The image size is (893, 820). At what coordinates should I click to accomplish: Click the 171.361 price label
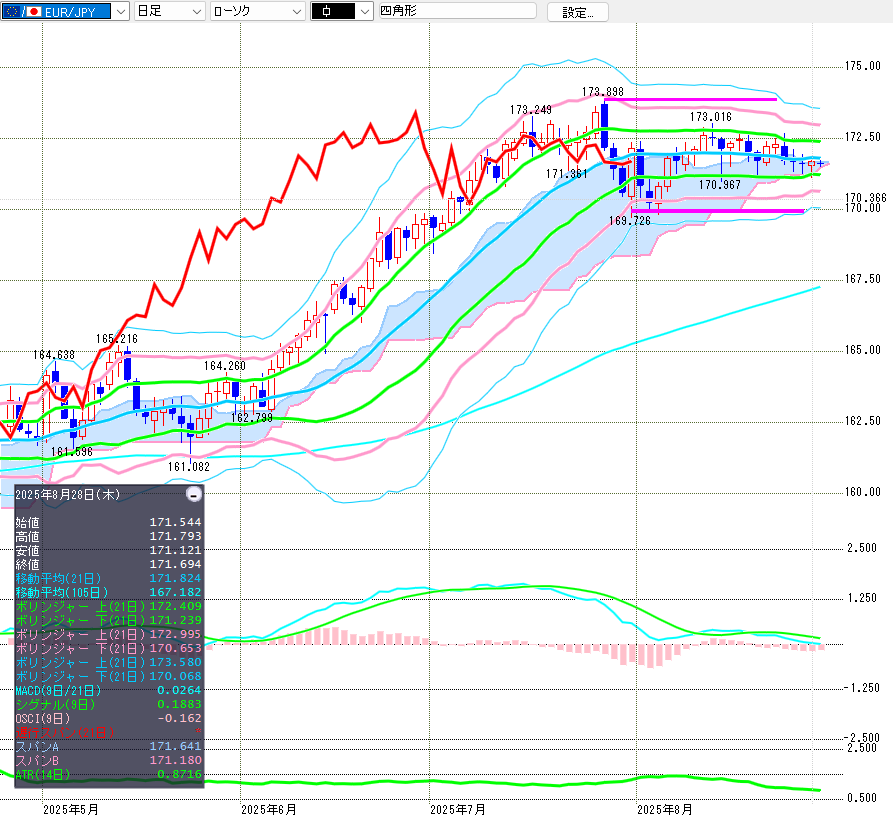tap(567, 174)
